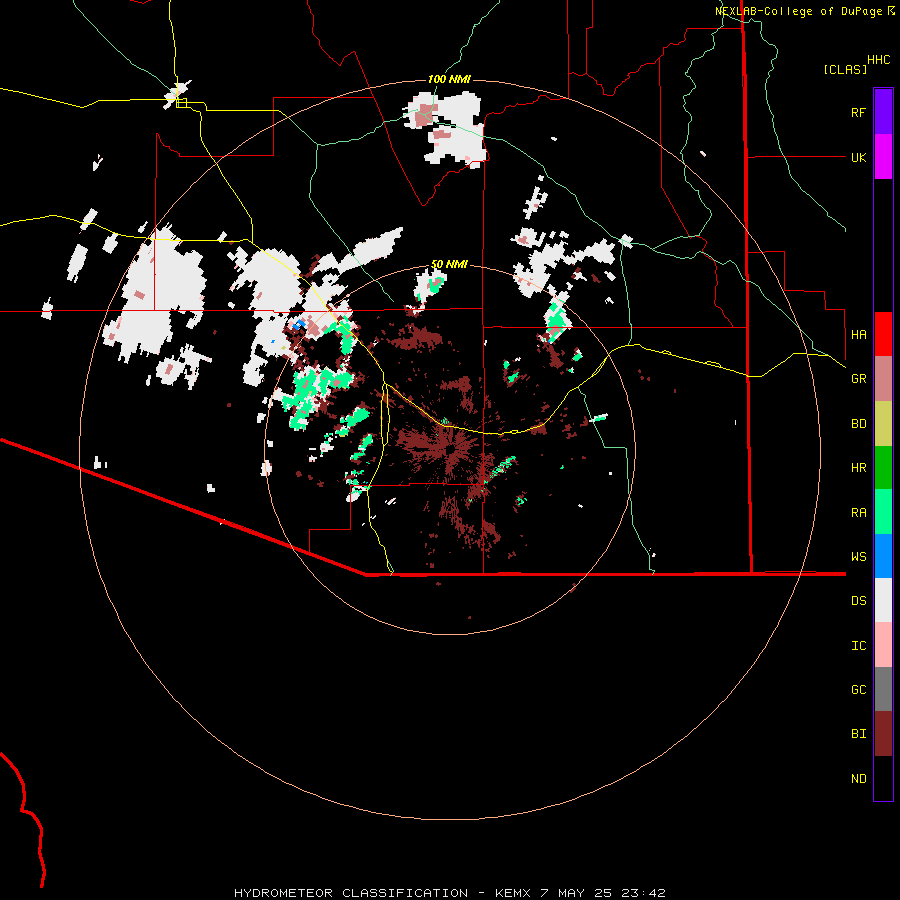Click the BD legend label
This screenshot has height=900, width=900.
pos(858,424)
